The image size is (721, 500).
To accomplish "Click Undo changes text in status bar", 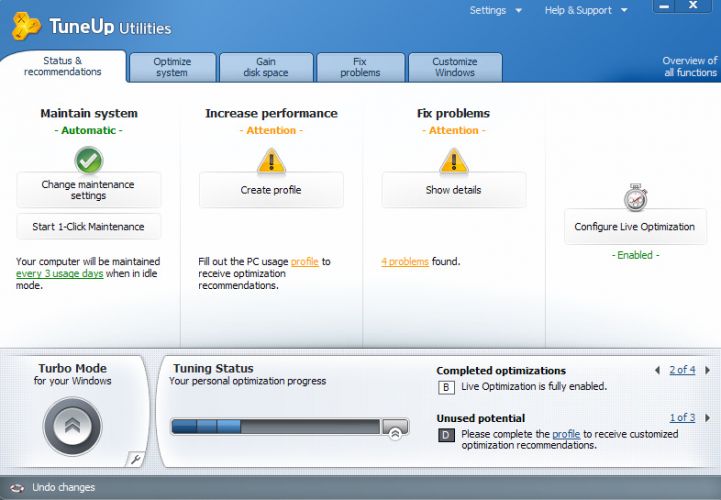I will click(63, 488).
